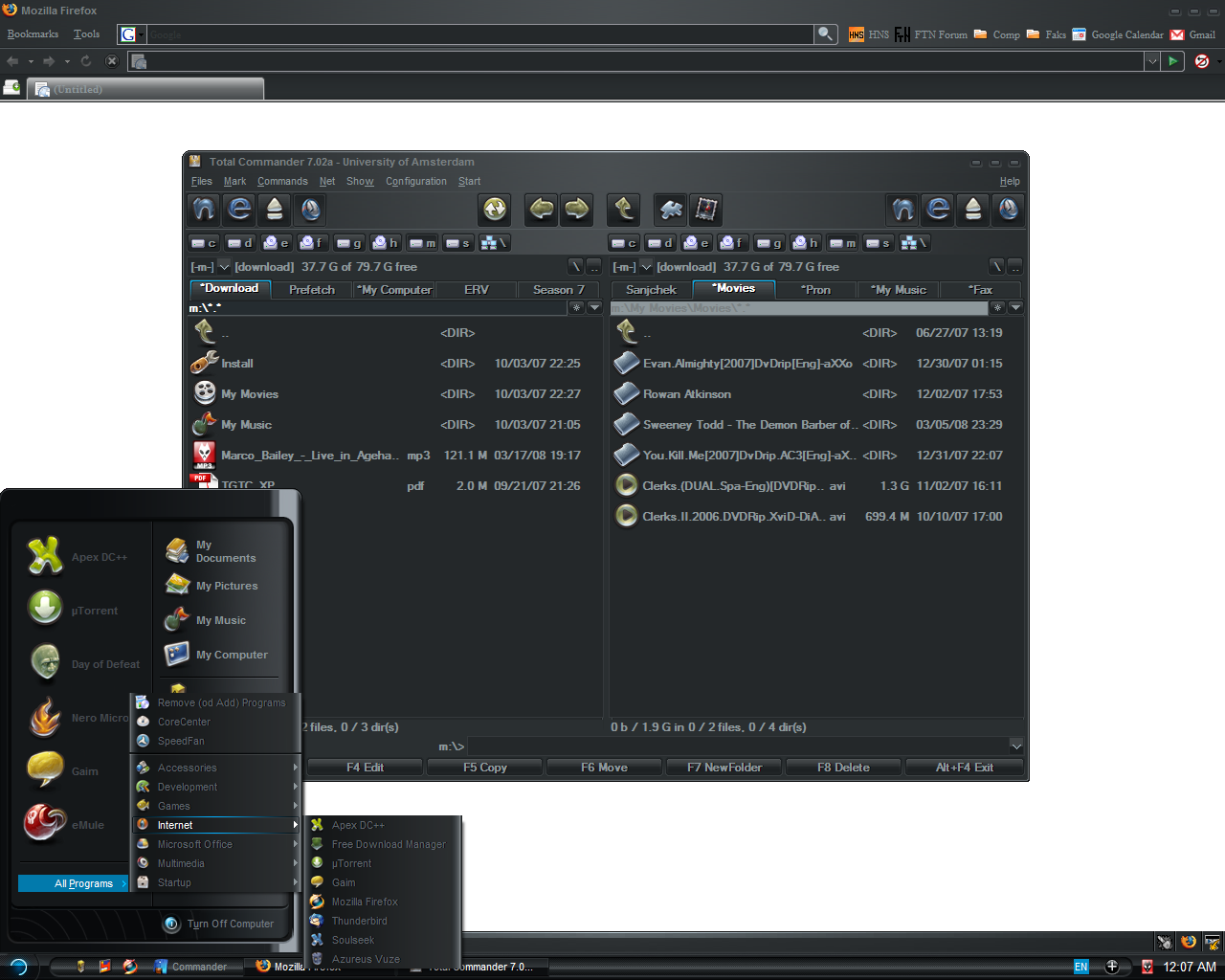The image size is (1225, 980).
Task: Click the Install folder icon in left panel
Action: tap(204, 363)
